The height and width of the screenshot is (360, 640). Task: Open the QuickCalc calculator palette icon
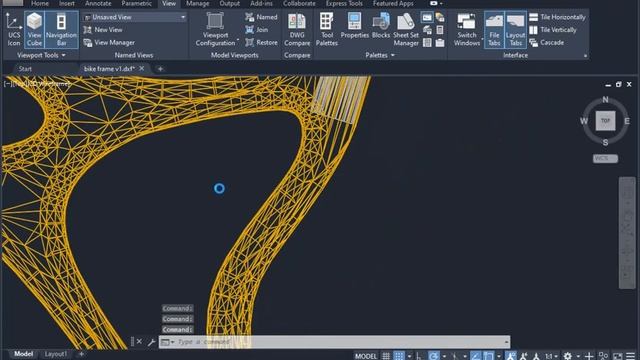pyautogui.click(x=440, y=30)
